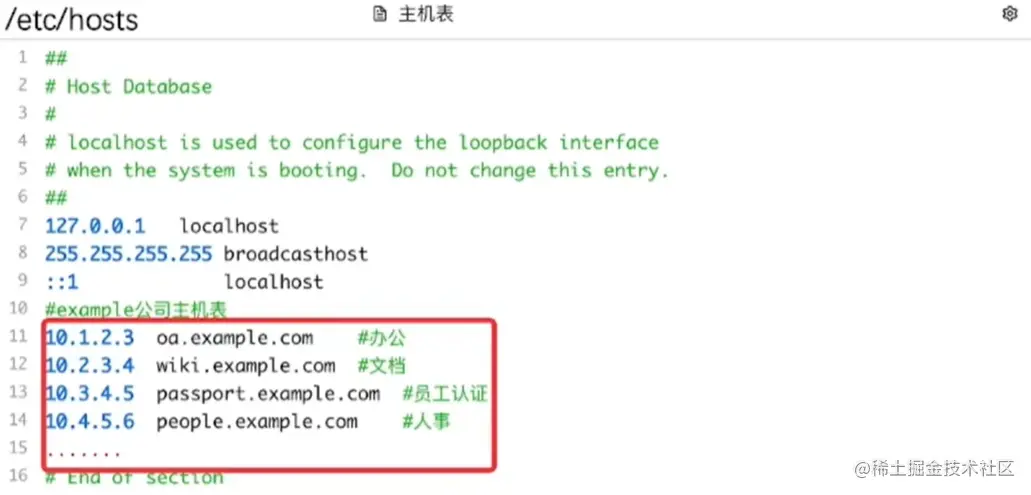Image resolution: width=1031 pixels, height=495 pixels.
Task: Click the passport.example.com hostname
Action: tap(268, 394)
